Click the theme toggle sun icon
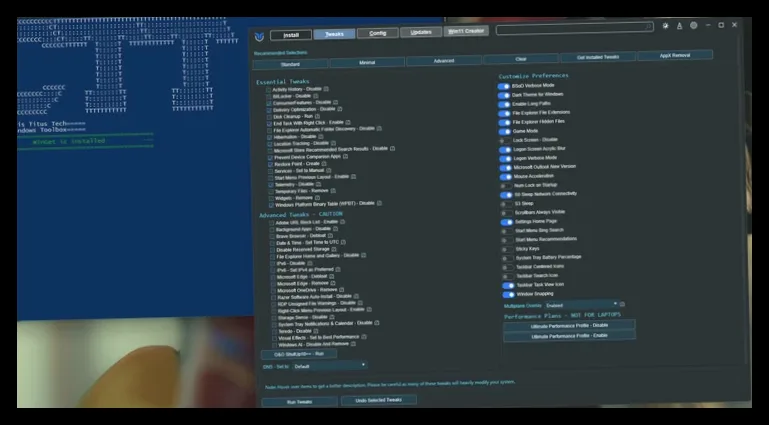769x425 pixels. tap(666, 26)
